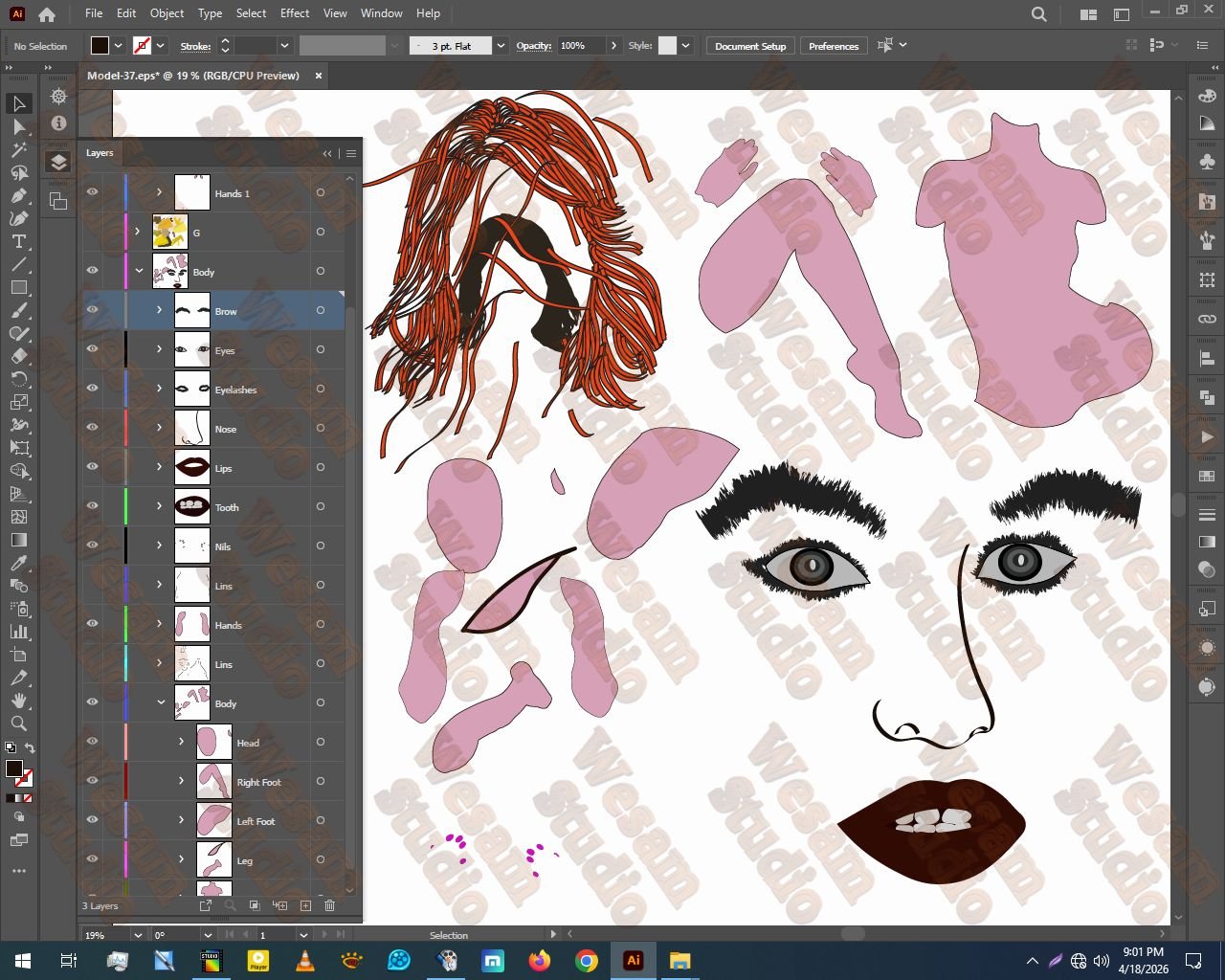Open the graphic Style dropdown
1225x980 pixels.
point(685,46)
